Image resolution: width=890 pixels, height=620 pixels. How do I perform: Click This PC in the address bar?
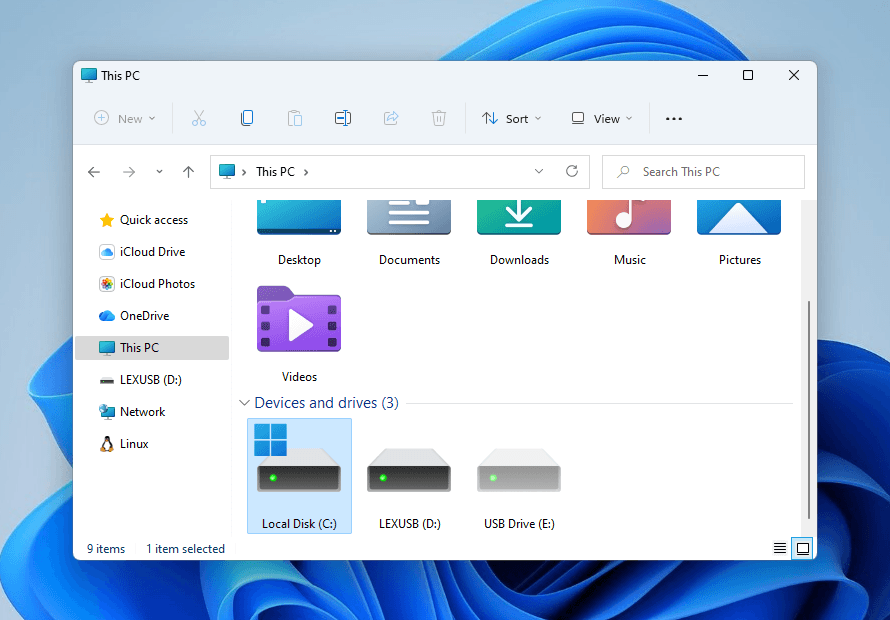275,172
